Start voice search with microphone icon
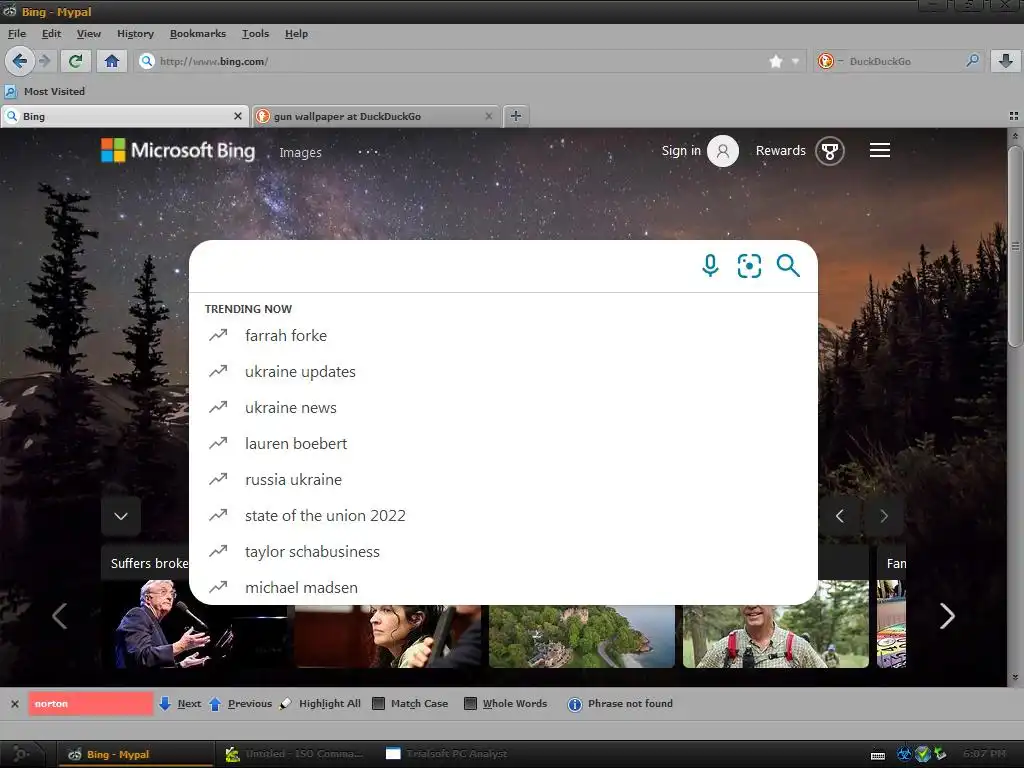 (711, 266)
